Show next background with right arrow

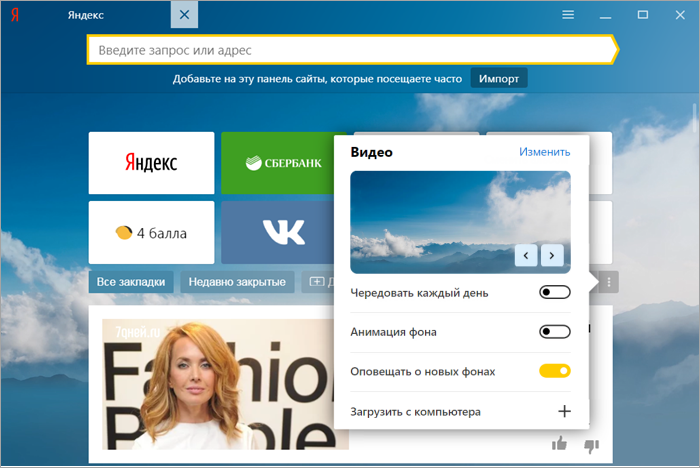point(552,255)
